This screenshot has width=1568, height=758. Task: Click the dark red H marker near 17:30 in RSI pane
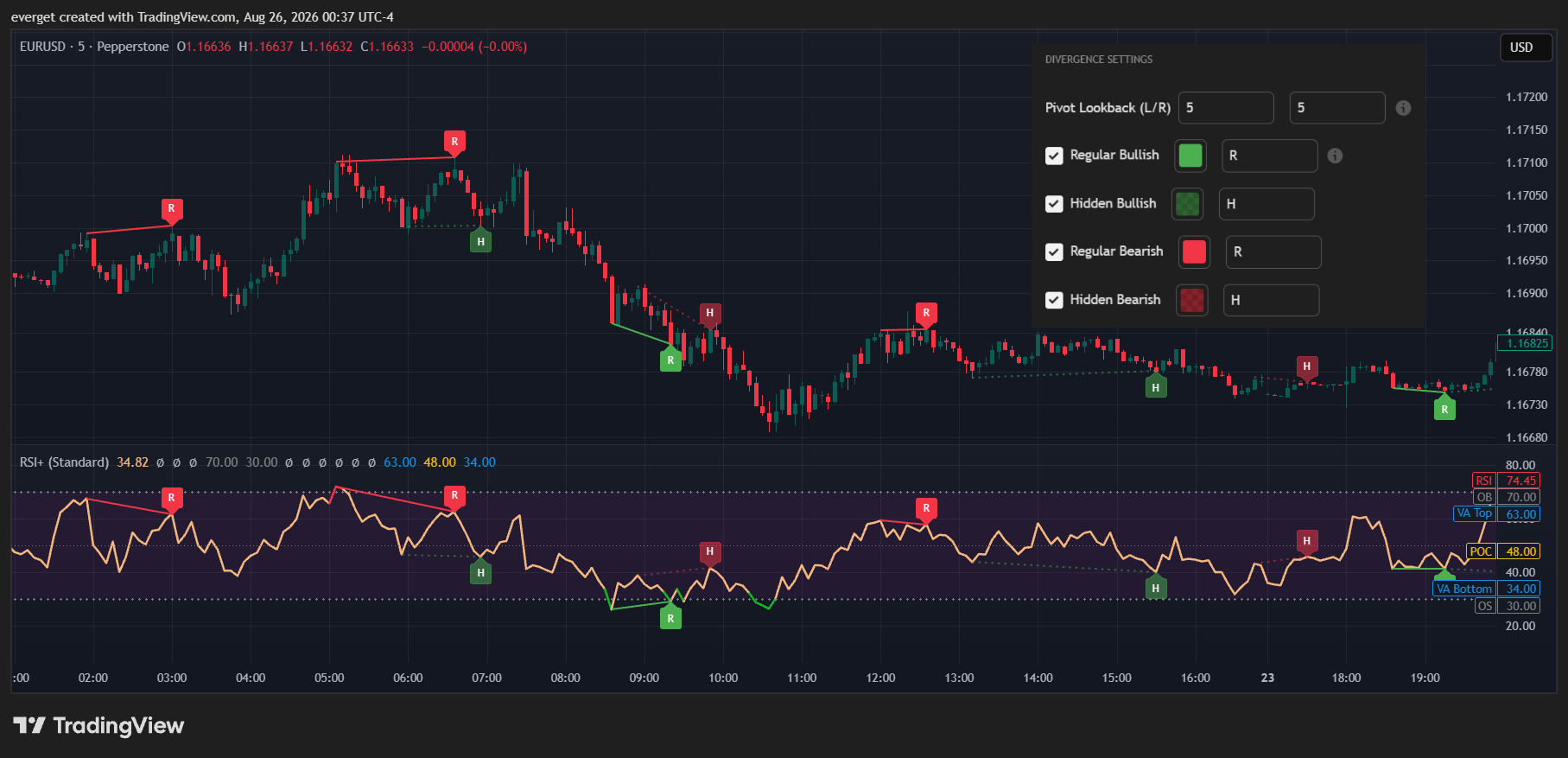click(x=1306, y=543)
